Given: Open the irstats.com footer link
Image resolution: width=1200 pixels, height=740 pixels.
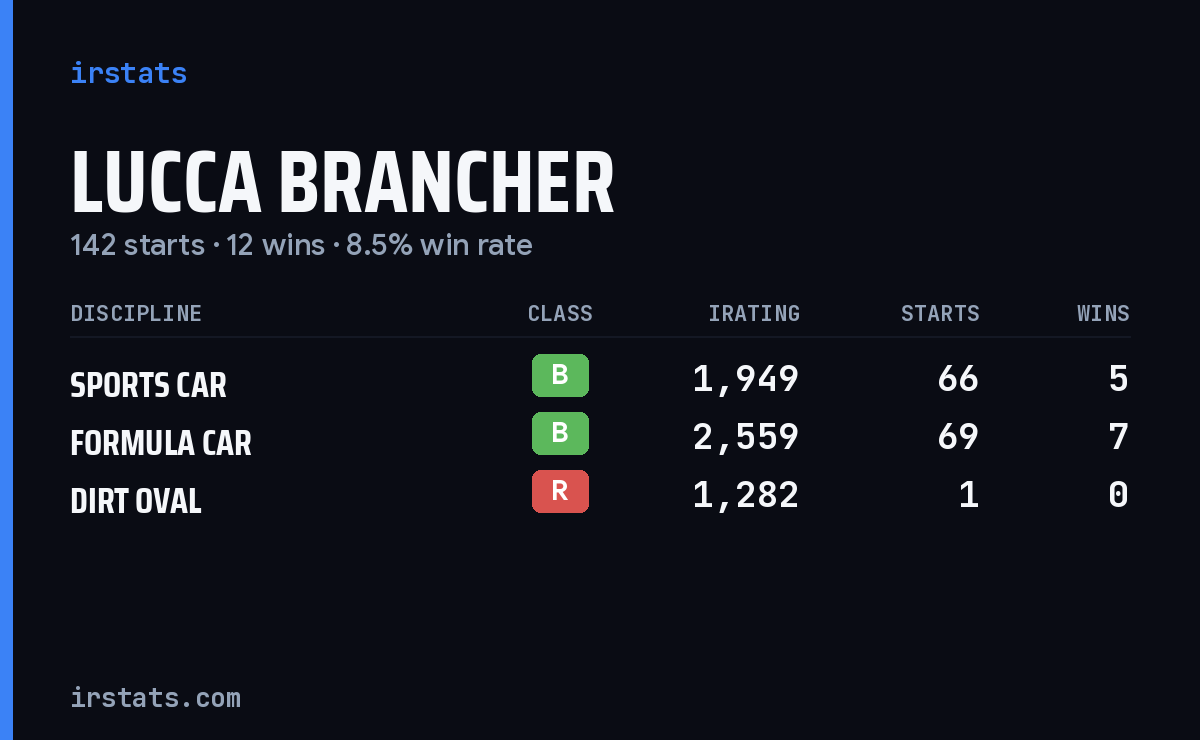Looking at the screenshot, I should click(155, 697).
